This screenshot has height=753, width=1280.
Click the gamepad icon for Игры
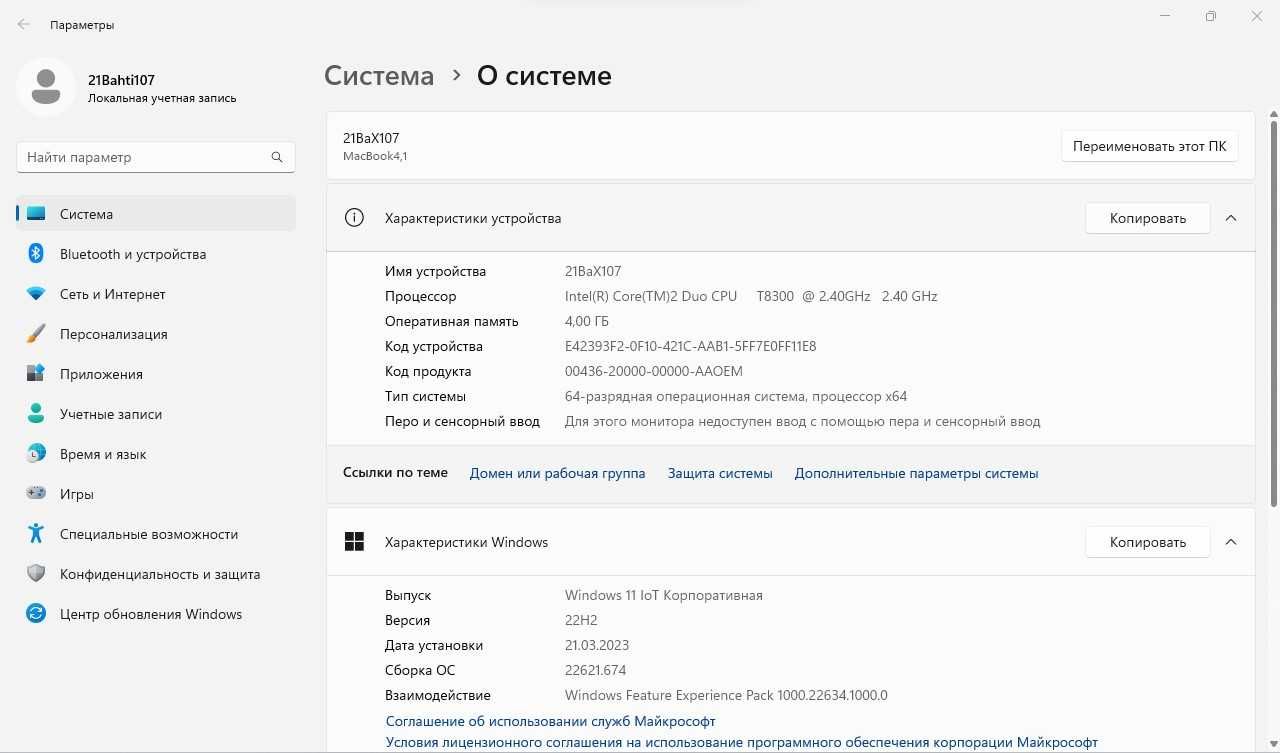tap(36, 494)
